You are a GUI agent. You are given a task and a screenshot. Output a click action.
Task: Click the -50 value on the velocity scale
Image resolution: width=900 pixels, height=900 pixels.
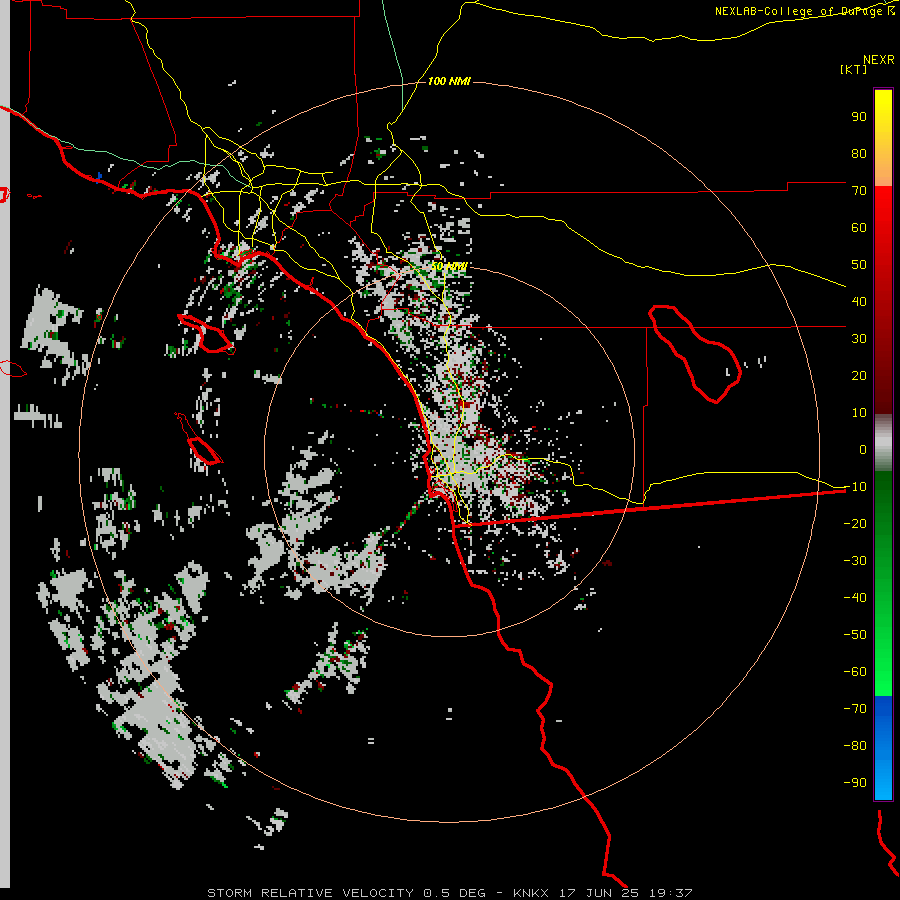(x=855, y=635)
